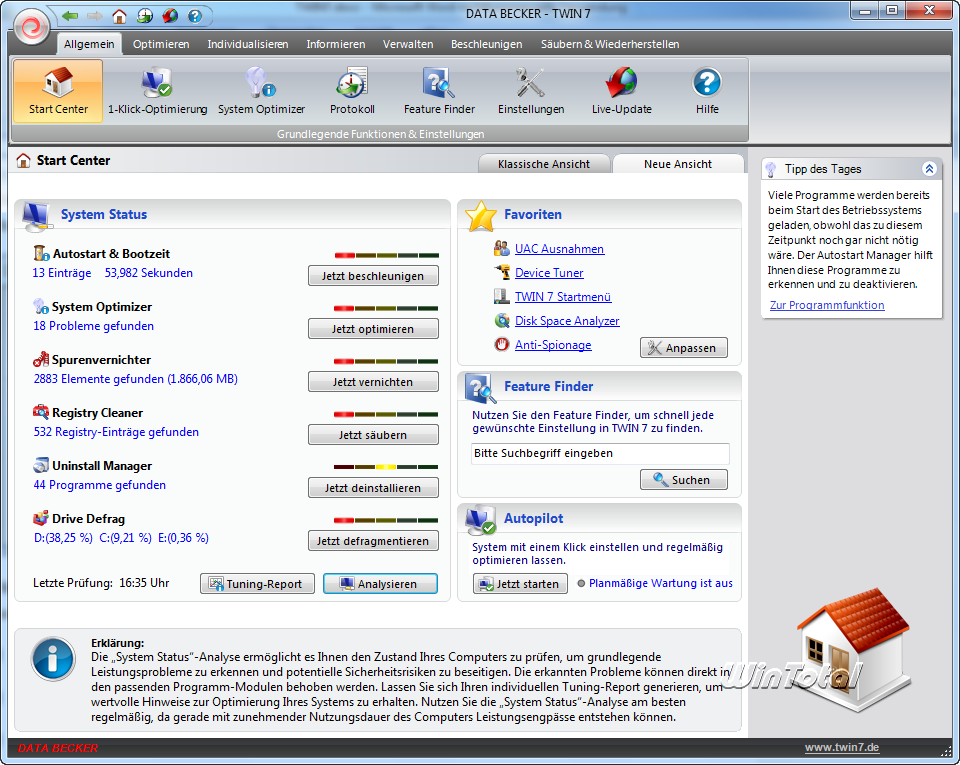Click the Jetzt deinstallieren button
This screenshot has height=765, width=960.
click(x=373, y=488)
